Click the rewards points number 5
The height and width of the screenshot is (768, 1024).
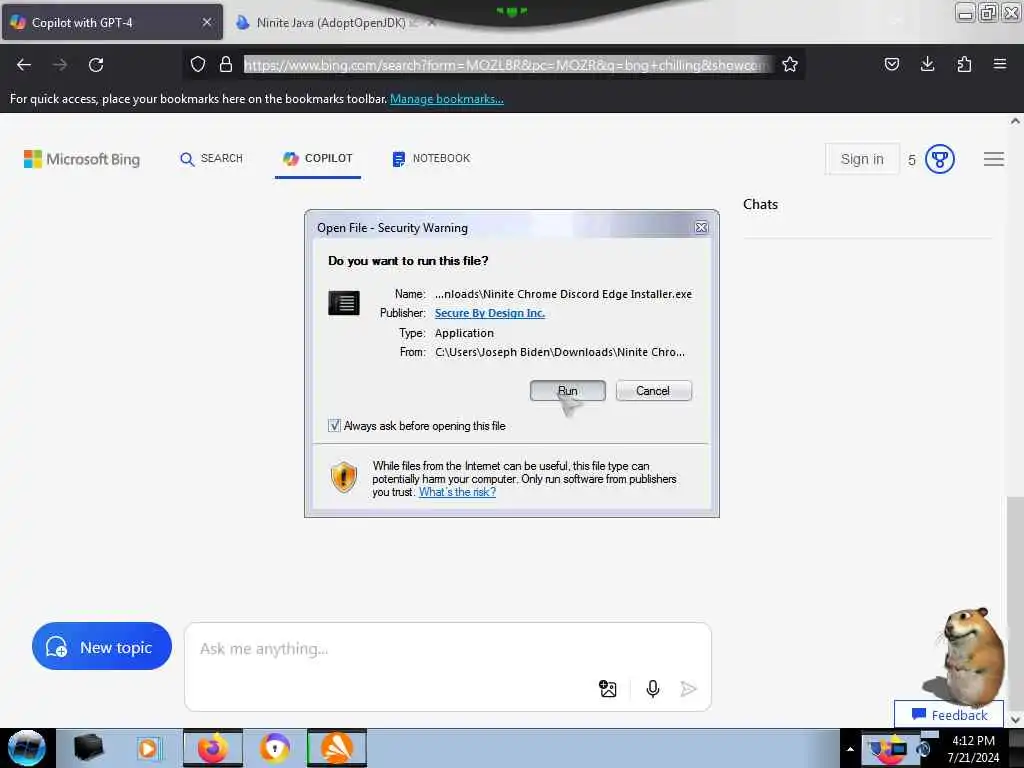(912, 160)
